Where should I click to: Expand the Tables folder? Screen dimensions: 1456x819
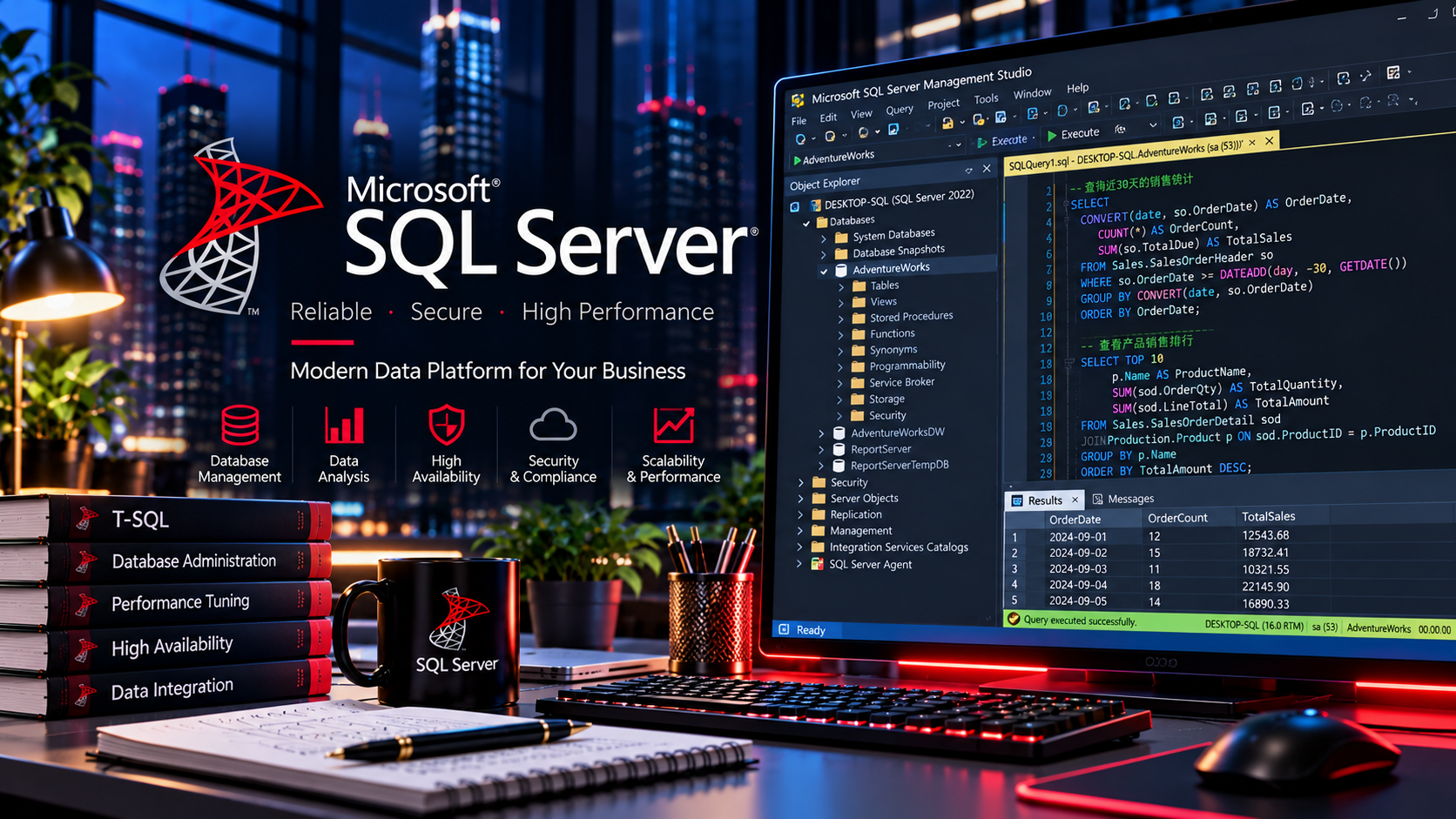point(841,286)
